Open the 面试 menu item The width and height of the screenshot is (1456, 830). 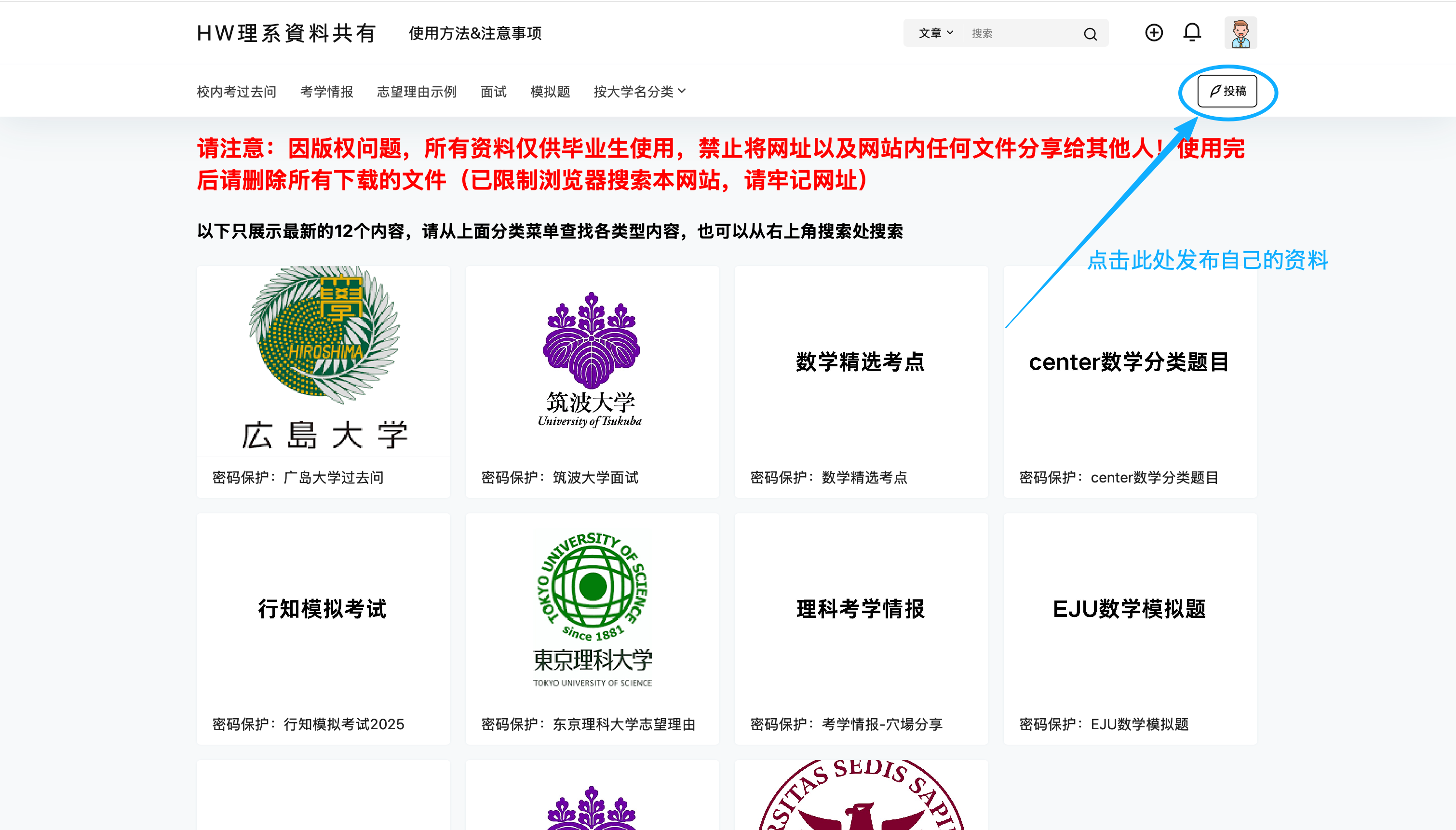coord(494,92)
